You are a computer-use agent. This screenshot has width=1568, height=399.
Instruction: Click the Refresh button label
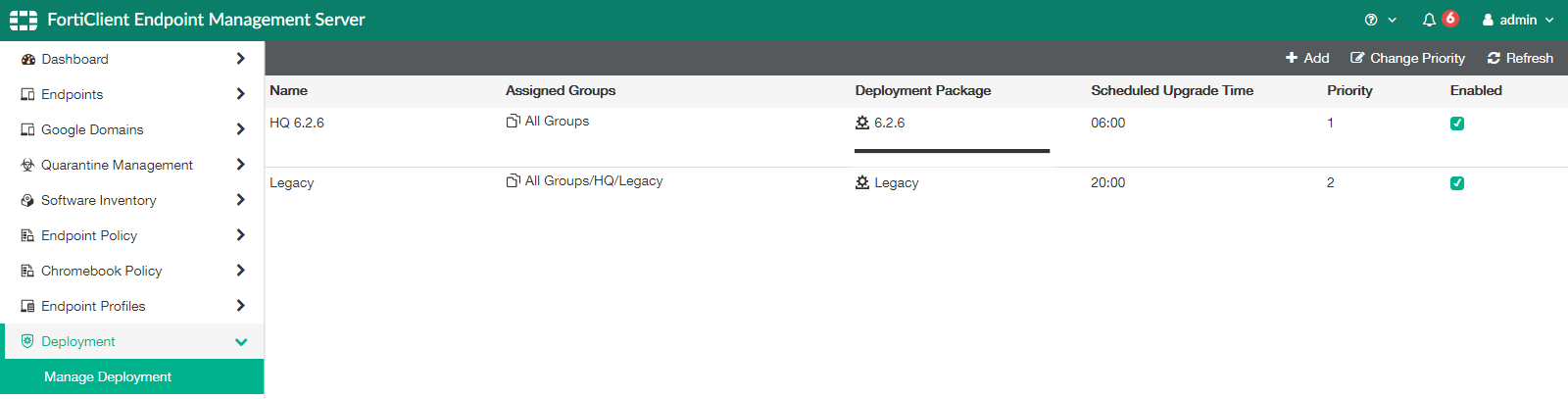(x=1530, y=58)
